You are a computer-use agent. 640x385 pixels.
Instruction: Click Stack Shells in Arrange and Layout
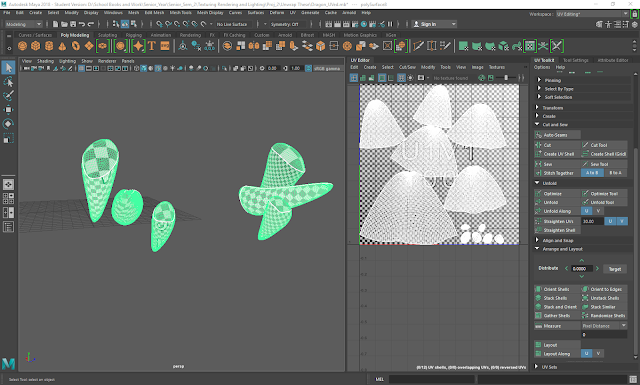coord(557,298)
